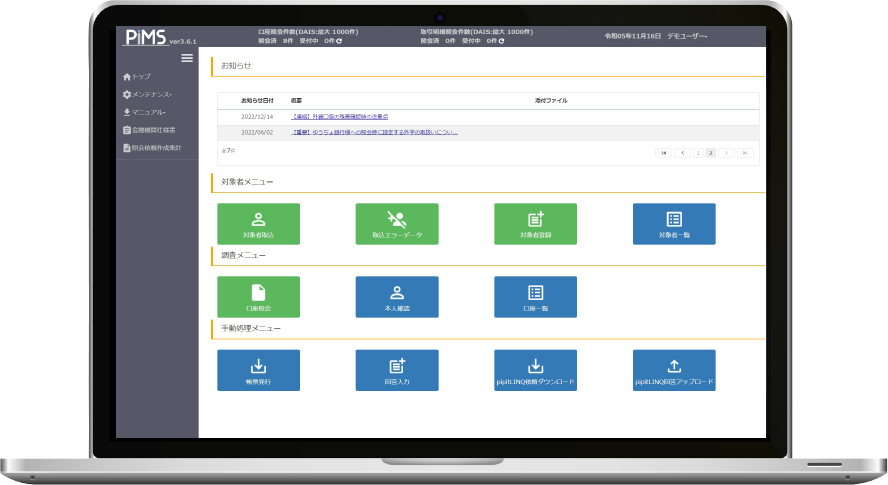Click the 添付ファイル column header

coord(551,101)
